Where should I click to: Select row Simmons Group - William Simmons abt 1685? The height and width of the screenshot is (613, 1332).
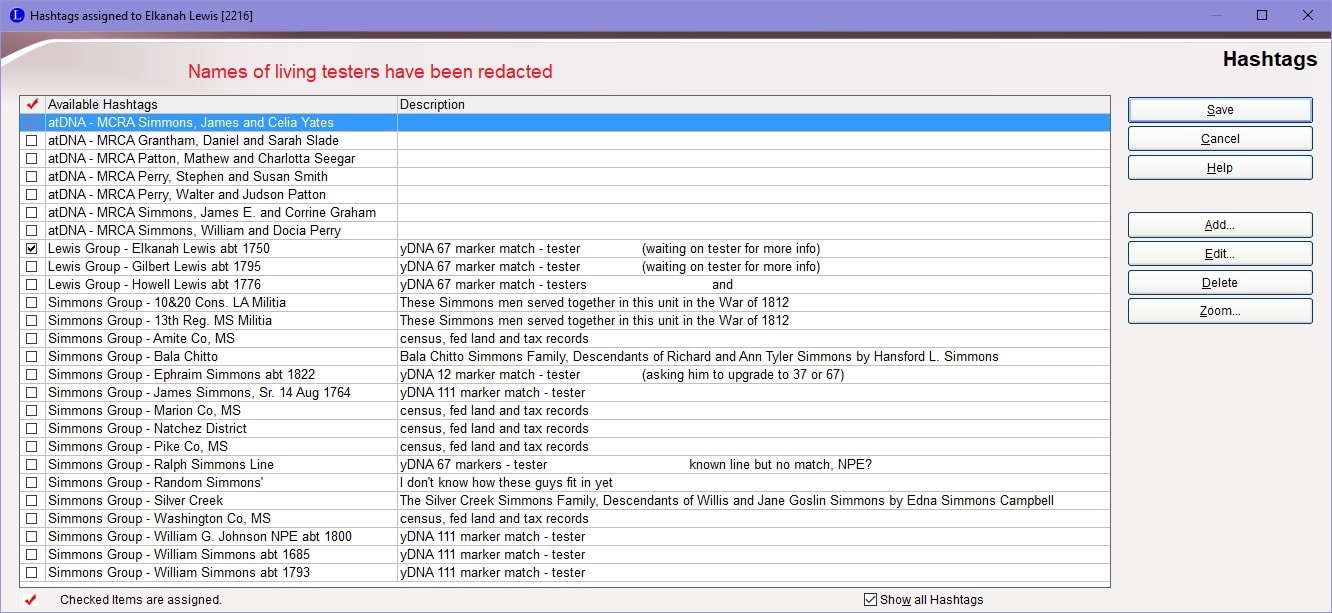pyautogui.click(x=565, y=555)
